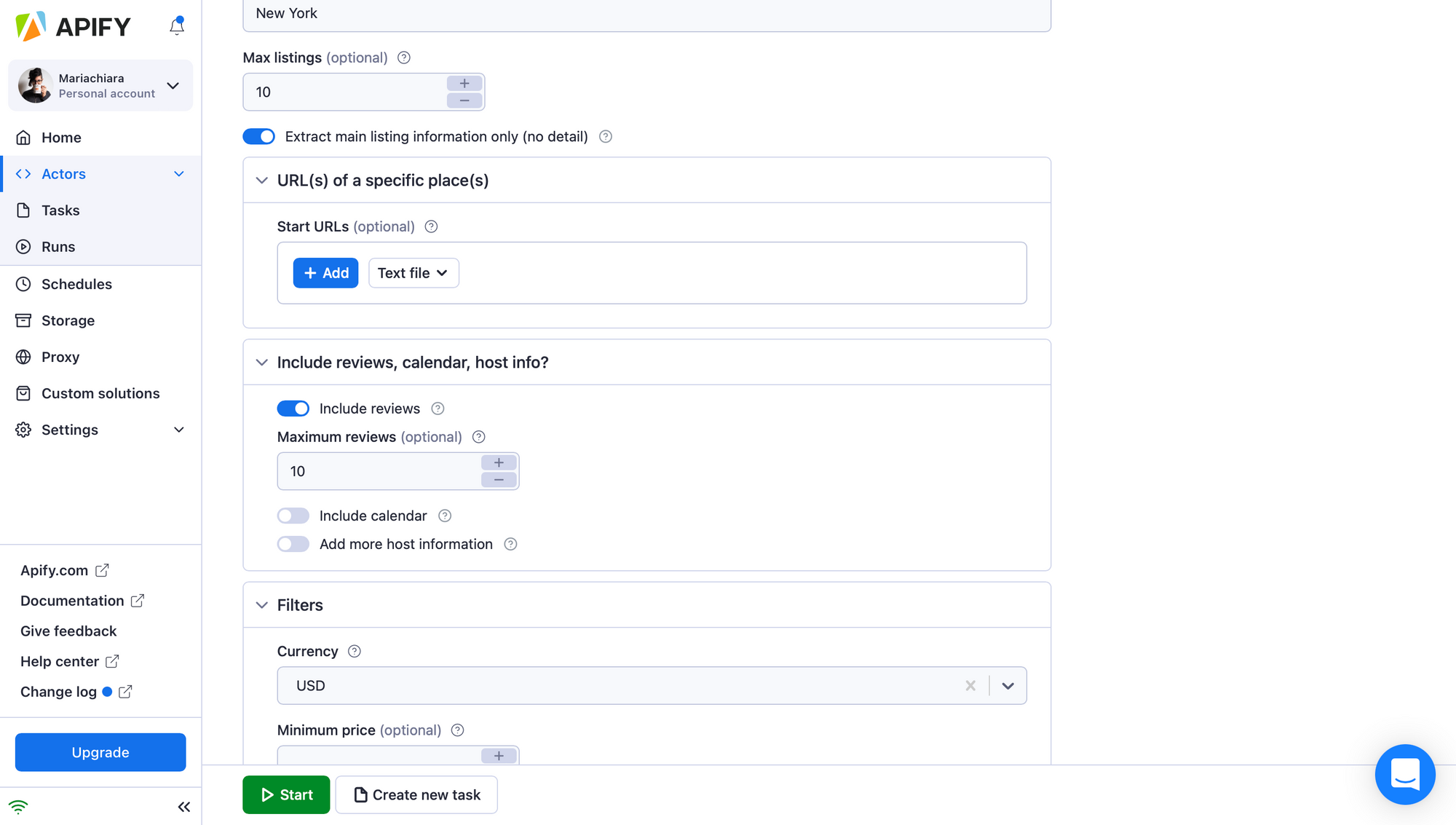Image resolution: width=1456 pixels, height=825 pixels.
Task: Open the chat support widget
Action: point(1405,774)
